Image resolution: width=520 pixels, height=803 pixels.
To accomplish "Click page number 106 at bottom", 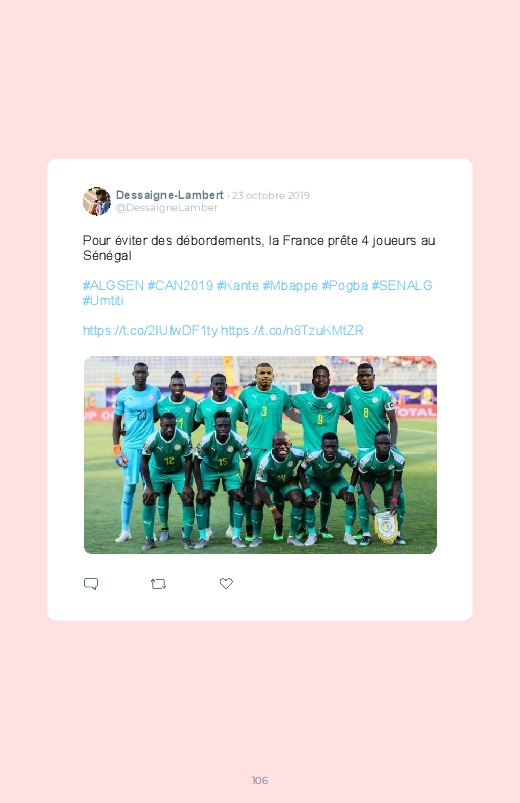I will 260,780.
